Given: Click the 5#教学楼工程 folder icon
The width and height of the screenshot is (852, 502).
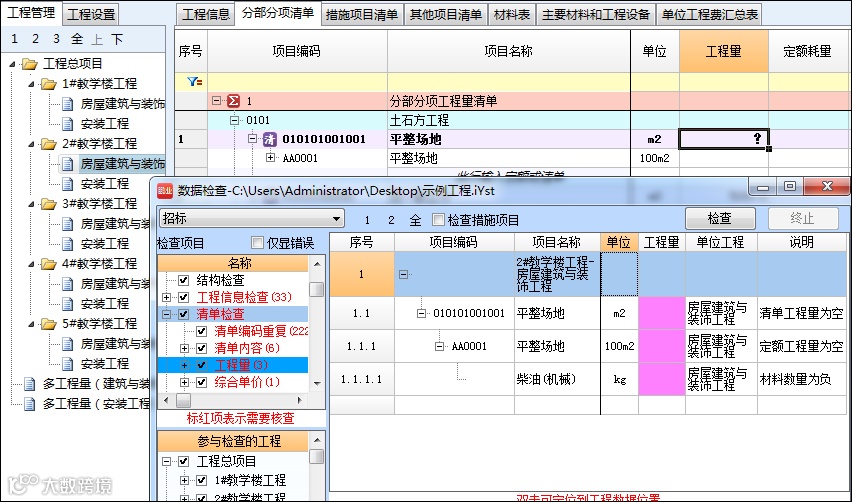Looking at the screenshot, I should point(49,324).
